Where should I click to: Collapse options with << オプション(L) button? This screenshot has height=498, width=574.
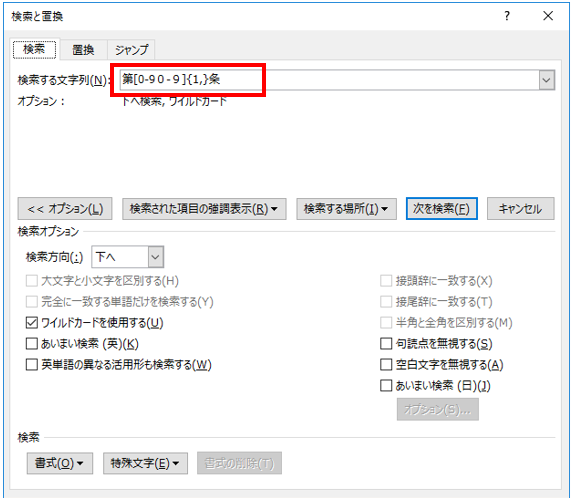(65, 209)
